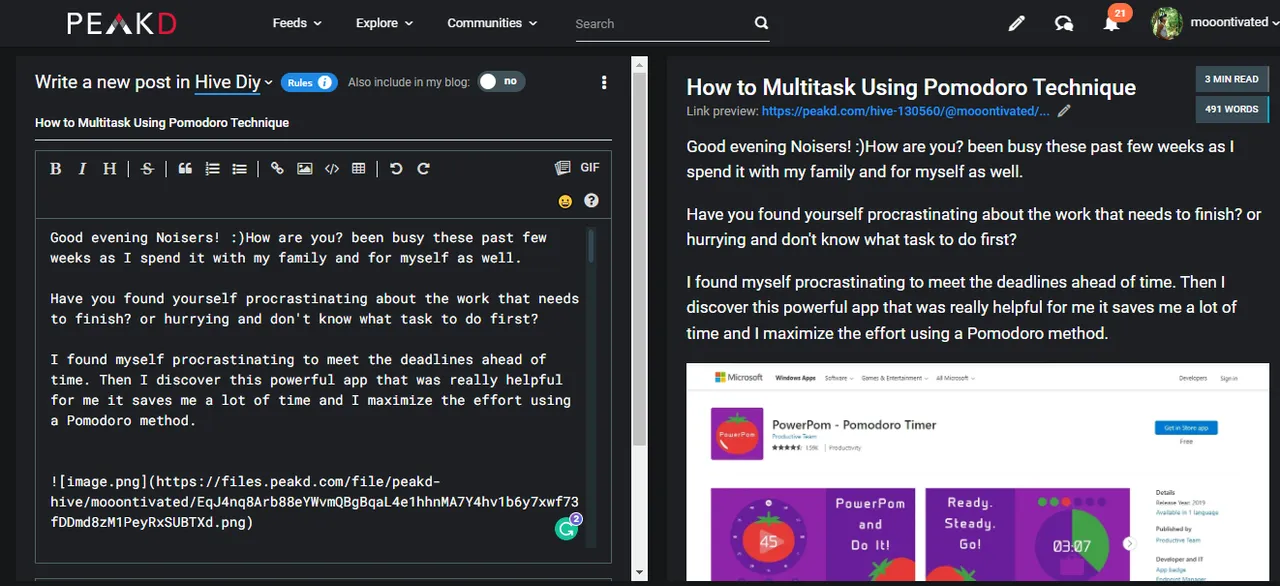The width and height of the screenshot is (1280, 586).
Task: Open the link preview peakd.com URL
Action: (905, 111)
